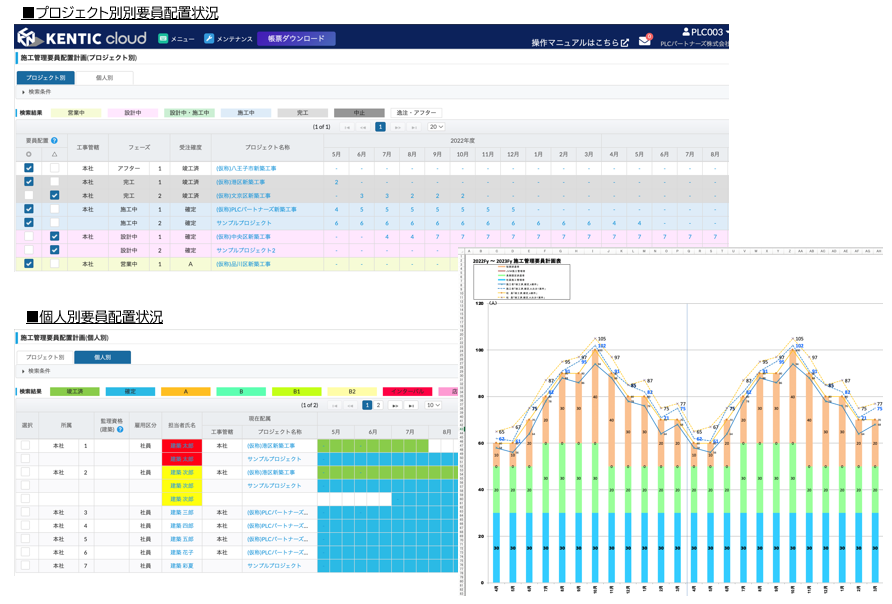Select the プロジェクト別 tab in project view
This screenshot has height=604, width=892.
click(46, 77)
